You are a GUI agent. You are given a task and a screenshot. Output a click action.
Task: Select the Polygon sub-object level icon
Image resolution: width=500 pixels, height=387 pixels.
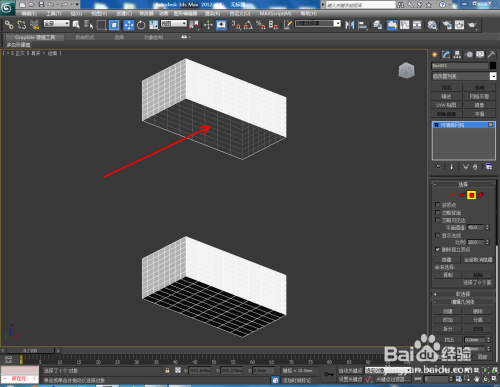point(471,195)
